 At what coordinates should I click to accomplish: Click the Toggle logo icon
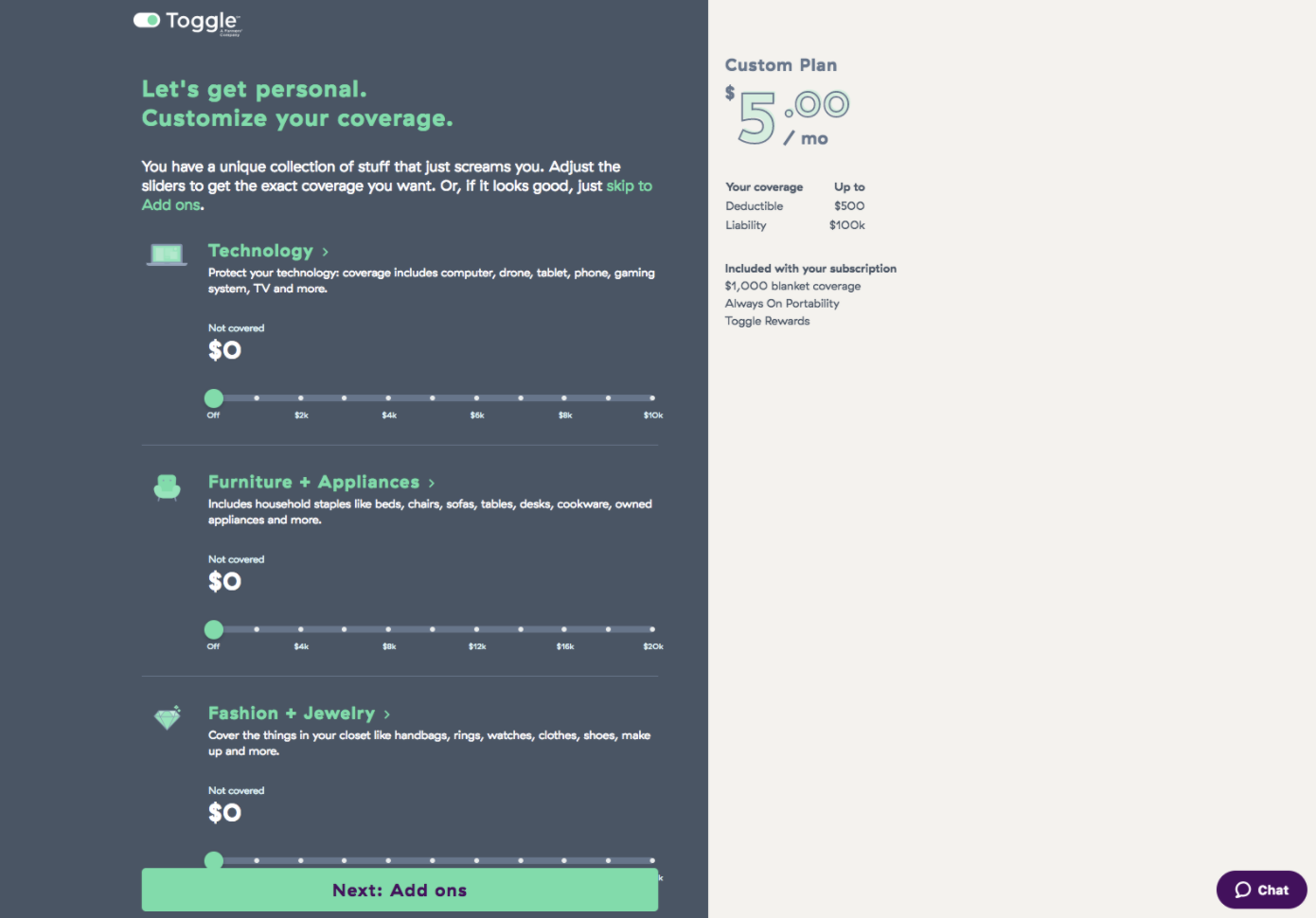click(x=147, y=20)
